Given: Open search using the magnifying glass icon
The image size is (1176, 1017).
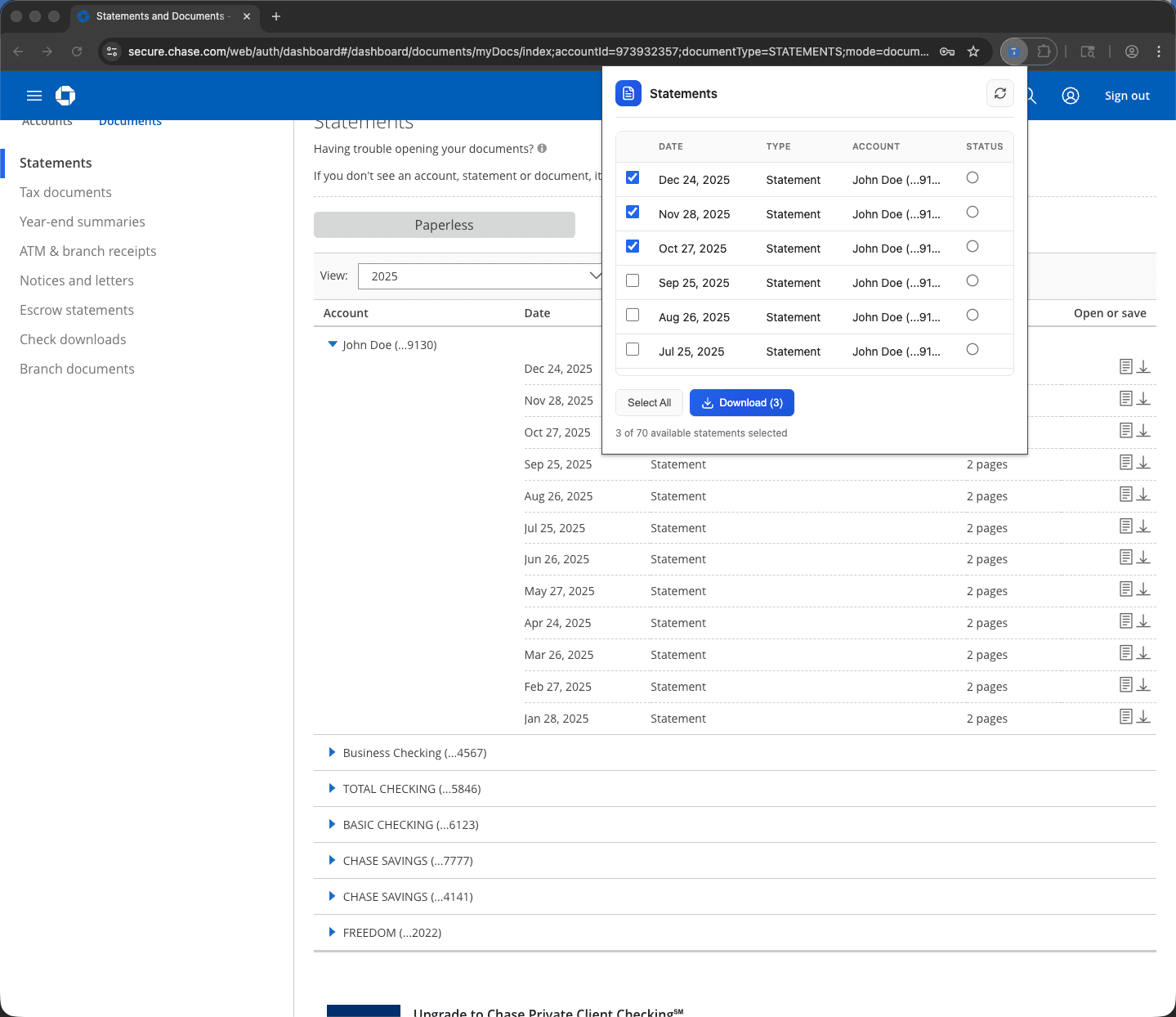Looking at the screenshot, I should tap(1028, 96).
